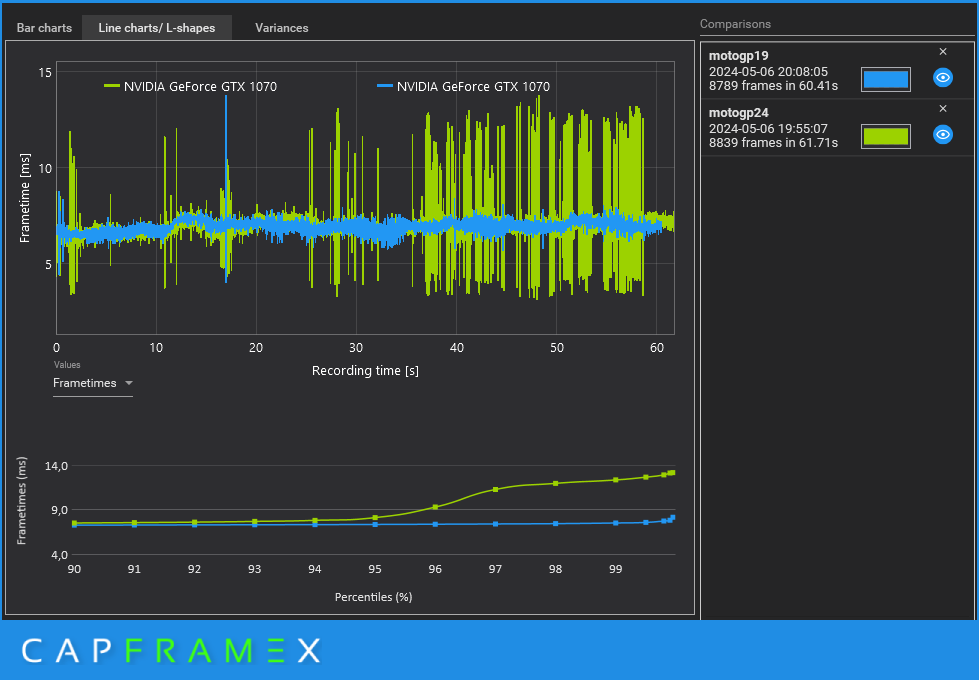
Task: Expand the Frametimes values dropdown
Action: click(x=92, y=383)
